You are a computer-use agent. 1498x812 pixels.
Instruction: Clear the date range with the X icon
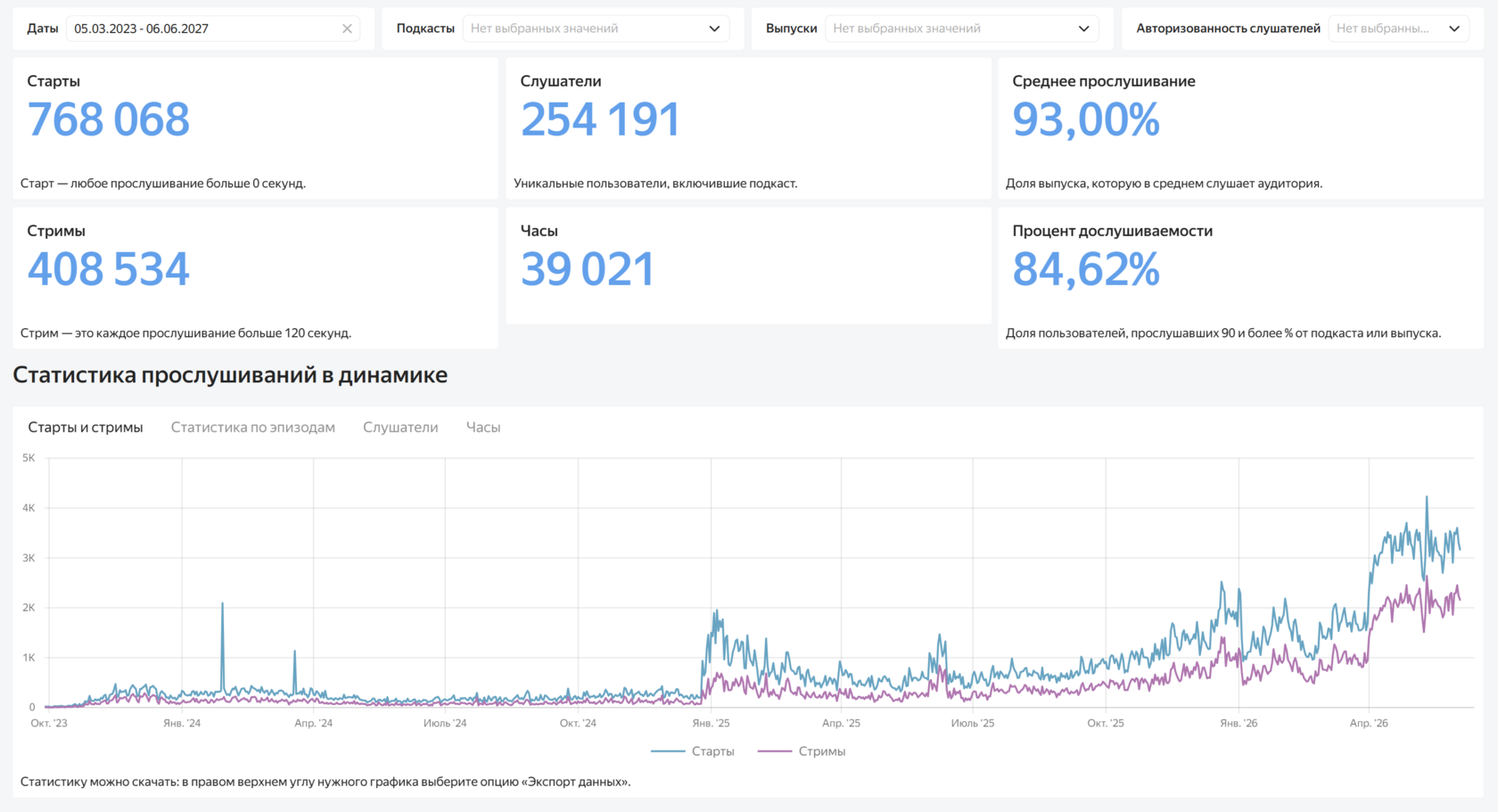tap(347, 29)
